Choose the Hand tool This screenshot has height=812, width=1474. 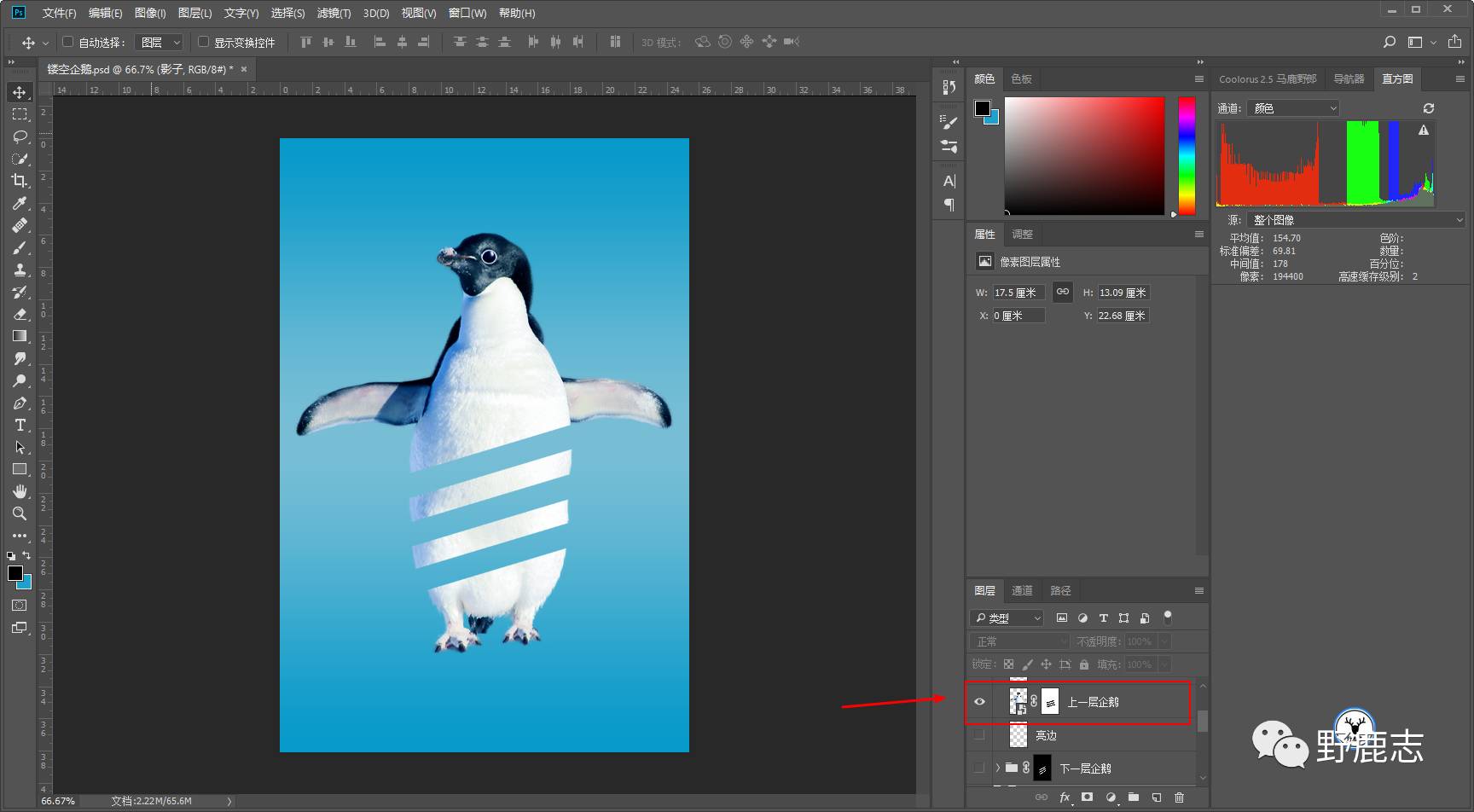pyautogui.click(x=20, y=491)
